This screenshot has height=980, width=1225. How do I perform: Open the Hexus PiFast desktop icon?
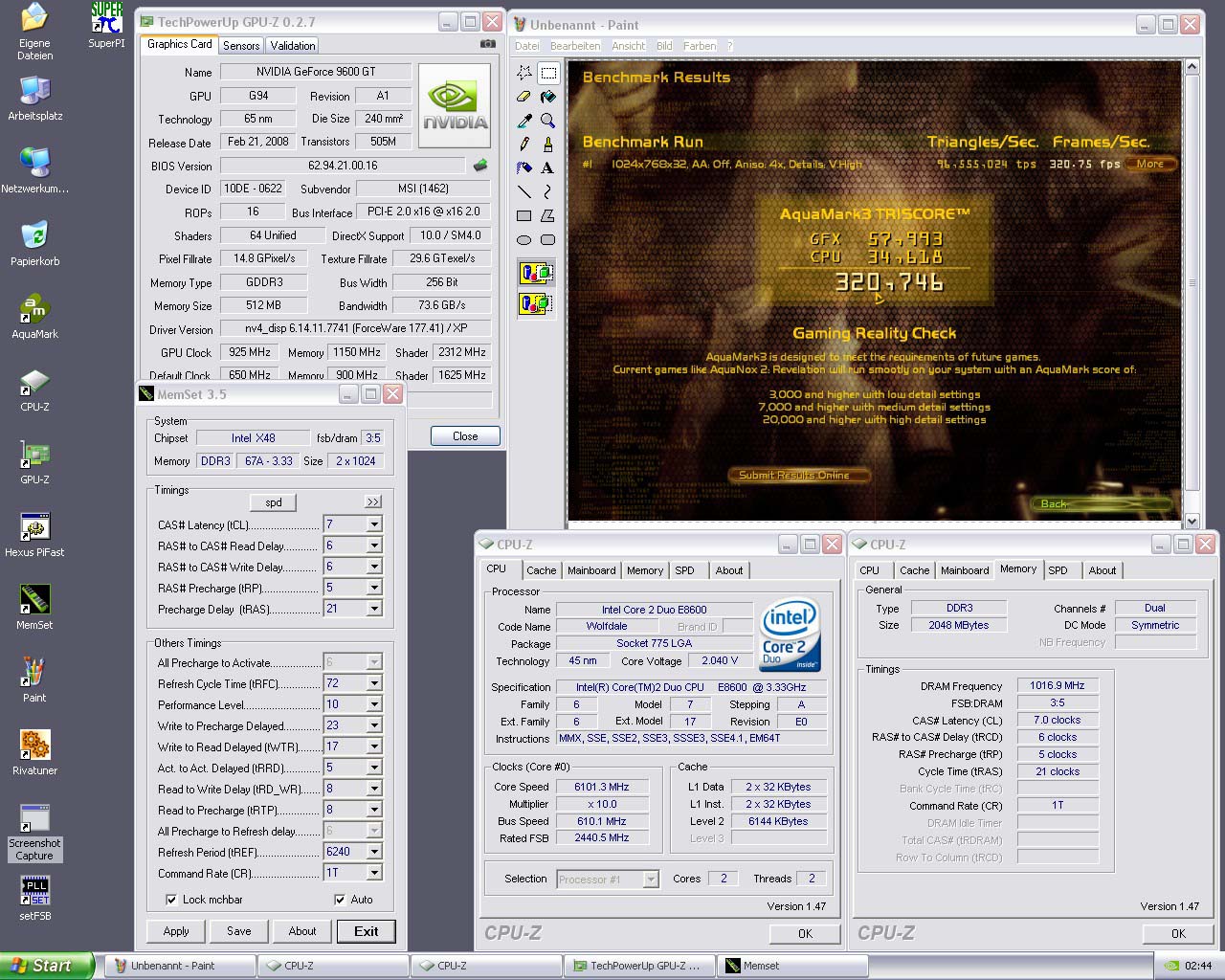pyautogui.click(x=34, y=535)
